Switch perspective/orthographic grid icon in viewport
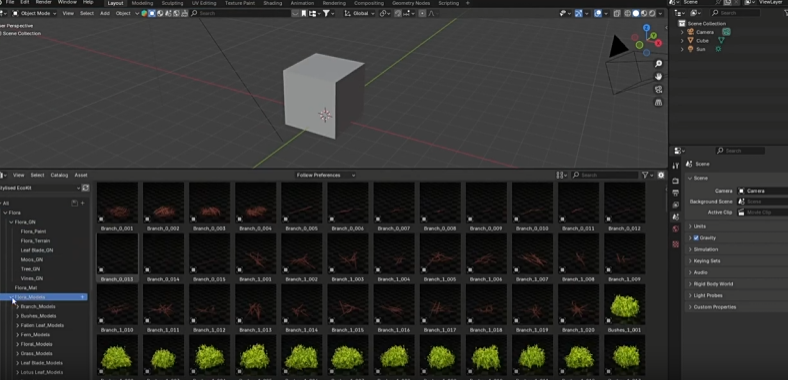This screenshot has height=380, width=788. pyautogui.click(x=658, y=103)
